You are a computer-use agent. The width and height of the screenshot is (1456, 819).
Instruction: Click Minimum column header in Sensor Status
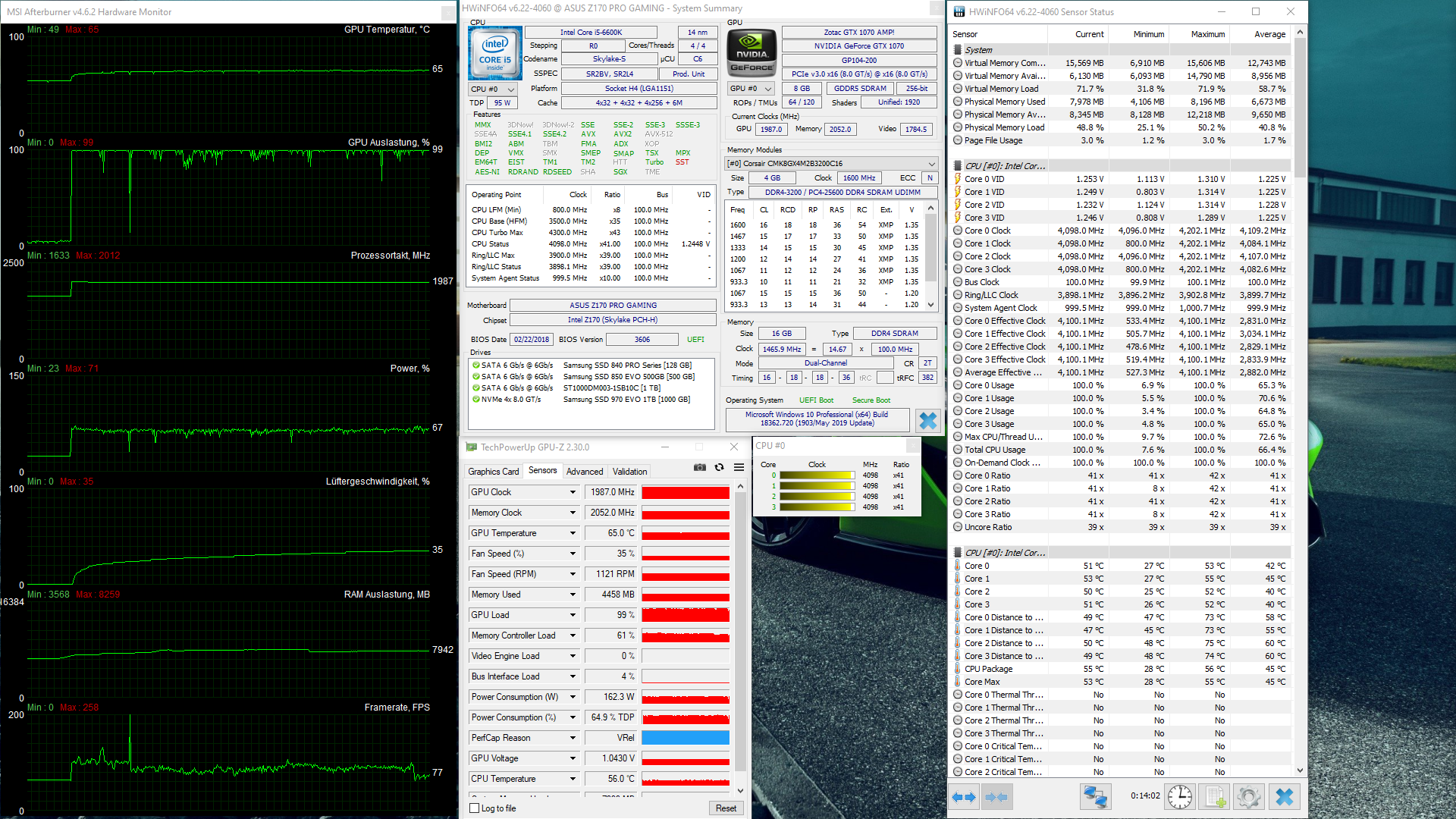point(1148,34)
